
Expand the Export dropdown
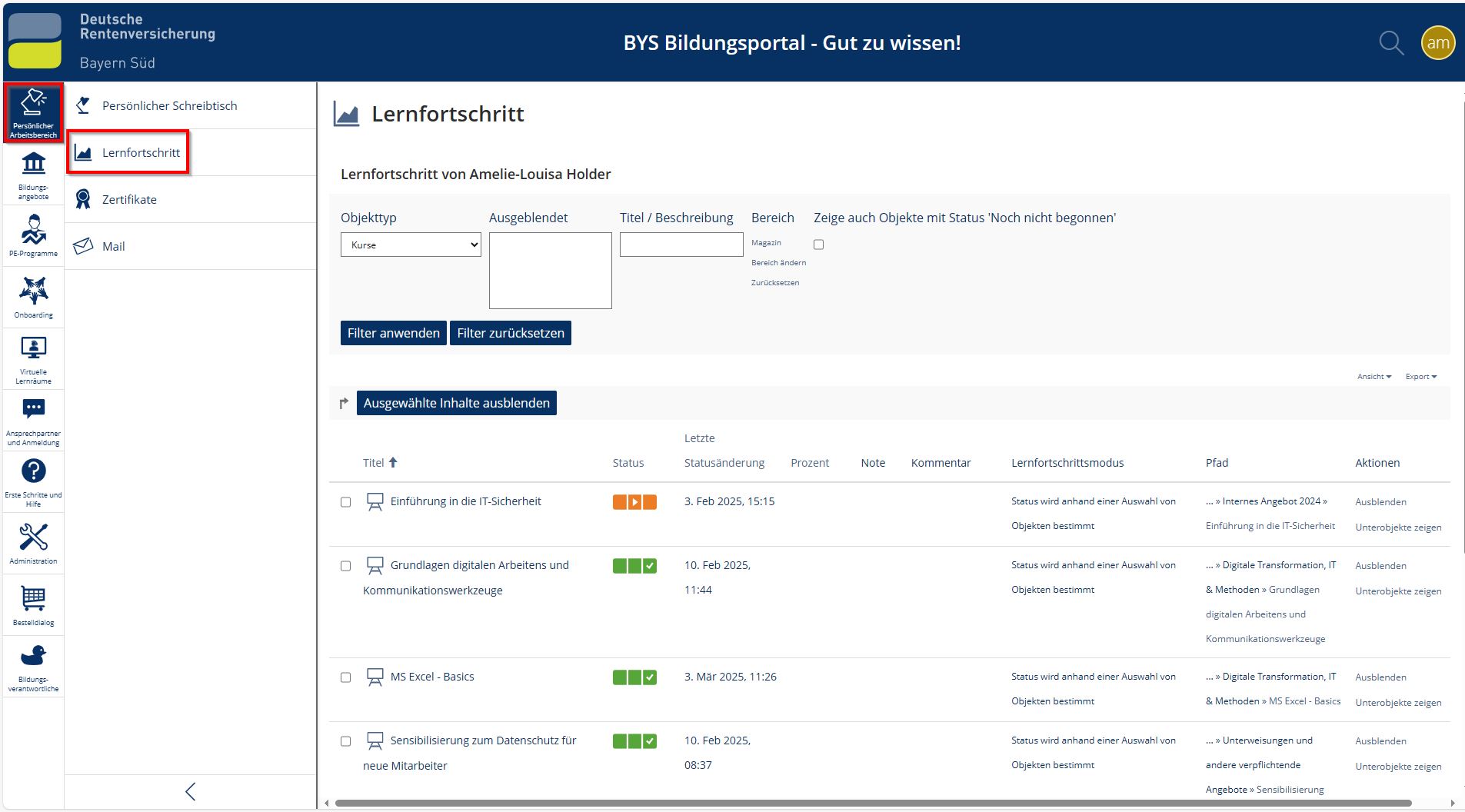point(1420,377)
